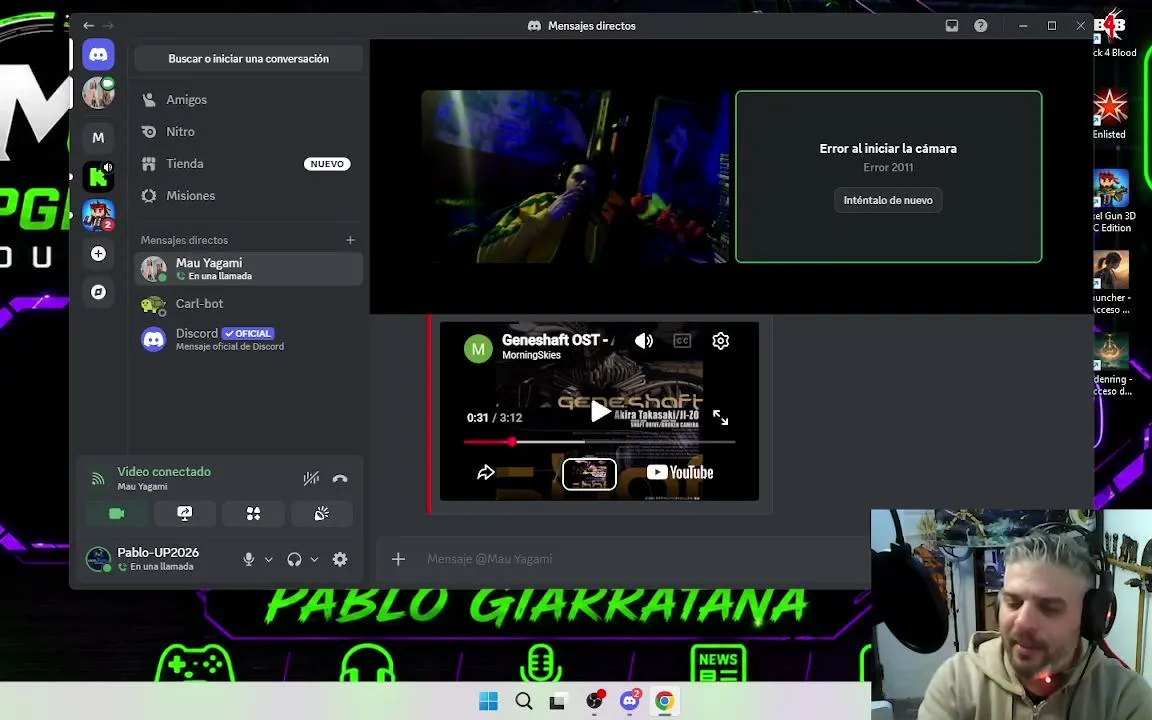Start an activity button

point(253,514)
